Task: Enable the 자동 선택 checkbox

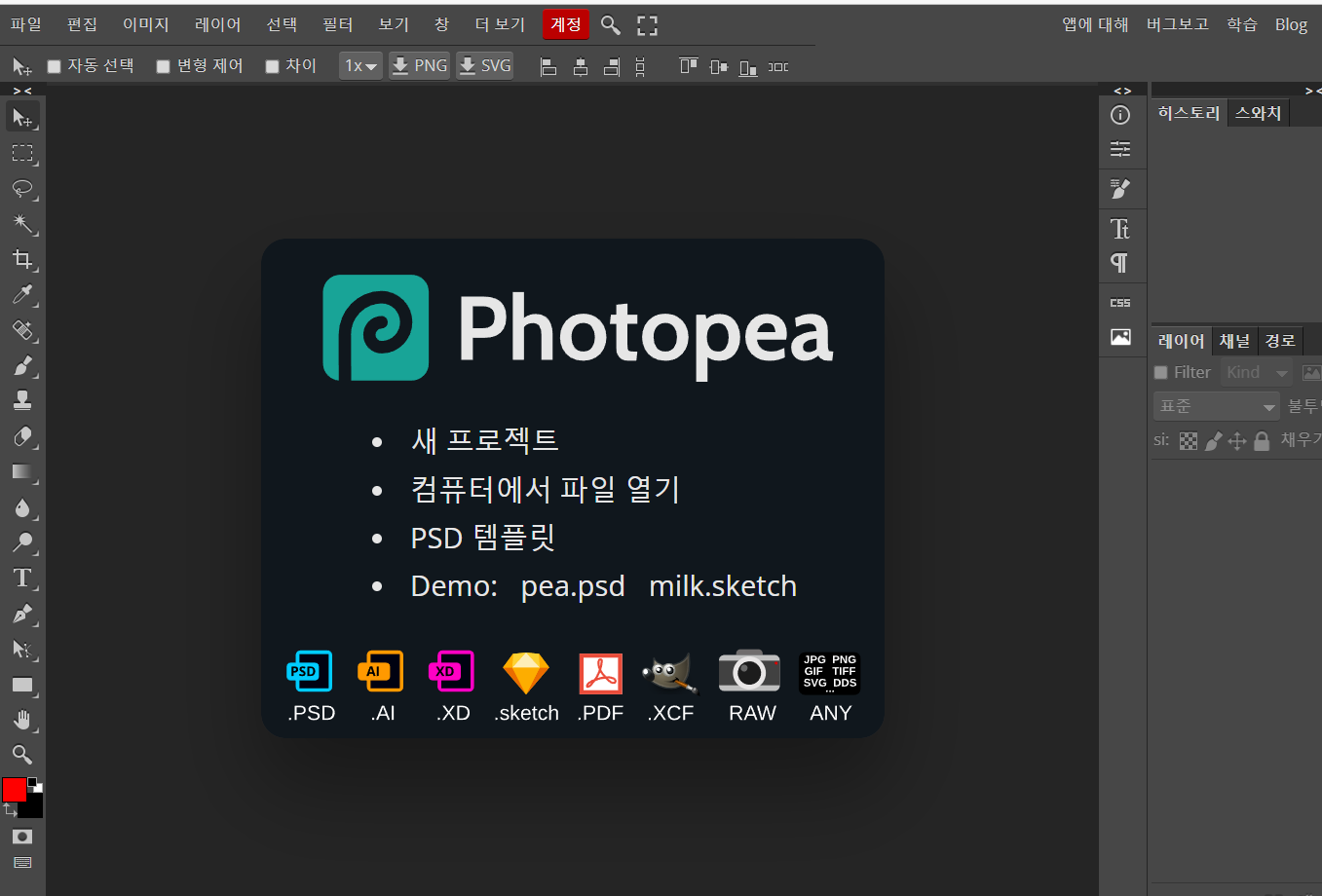Action: (x=55, y=66)
